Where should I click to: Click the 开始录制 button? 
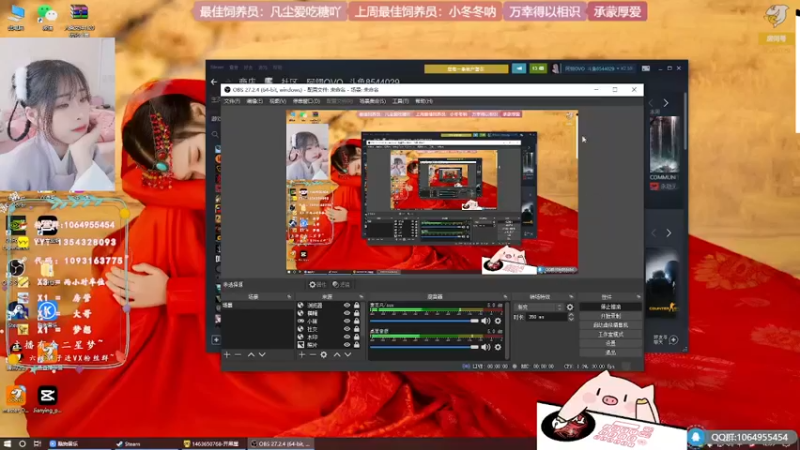click(x=610, y=316)
